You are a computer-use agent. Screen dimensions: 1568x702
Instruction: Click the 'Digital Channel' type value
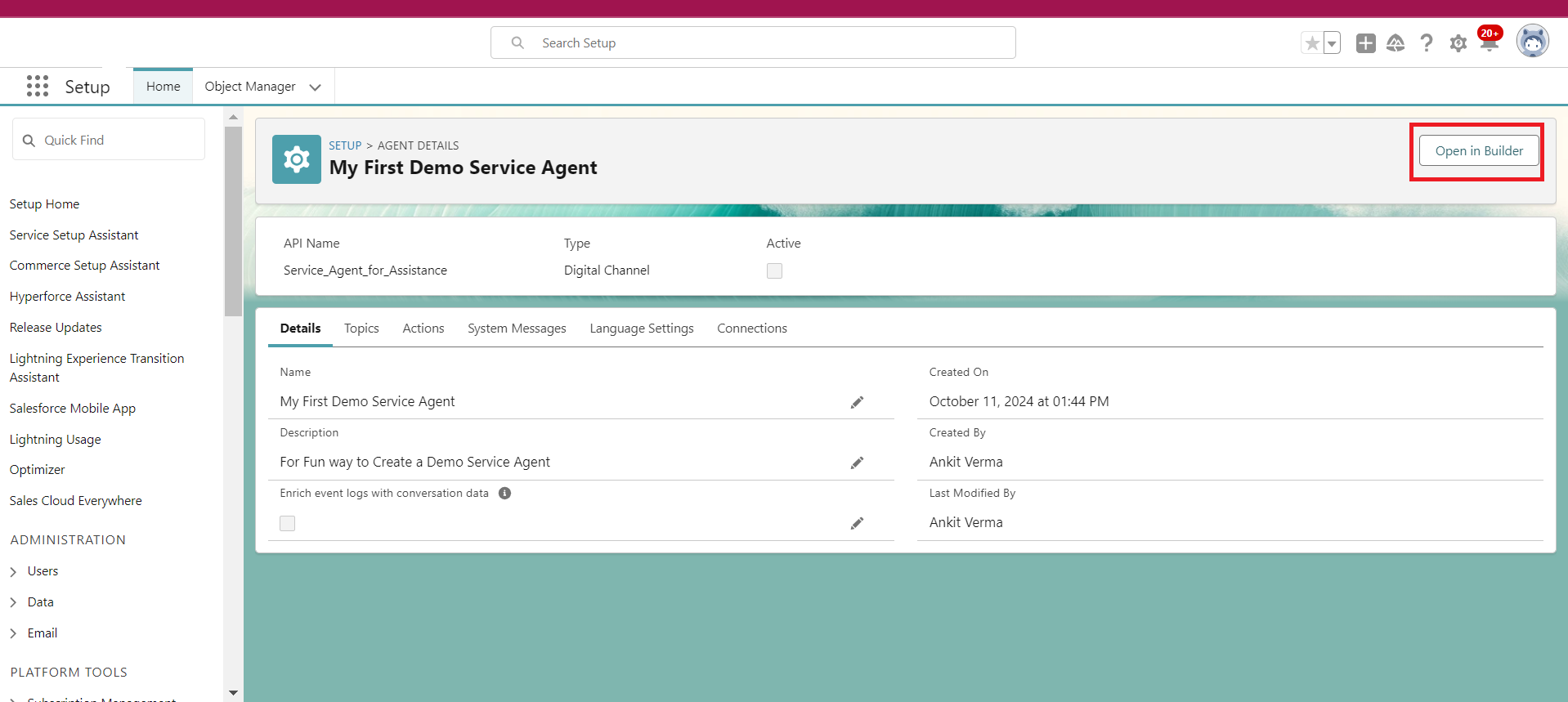607,271
